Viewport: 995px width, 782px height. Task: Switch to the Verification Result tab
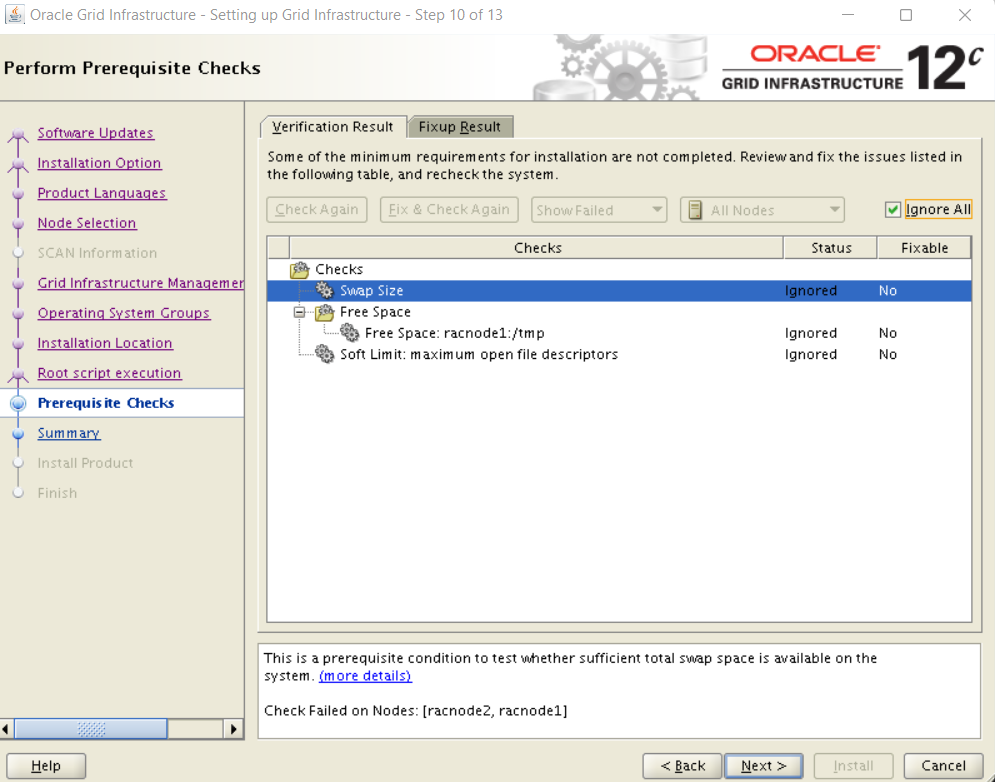[x=333, y=127]
